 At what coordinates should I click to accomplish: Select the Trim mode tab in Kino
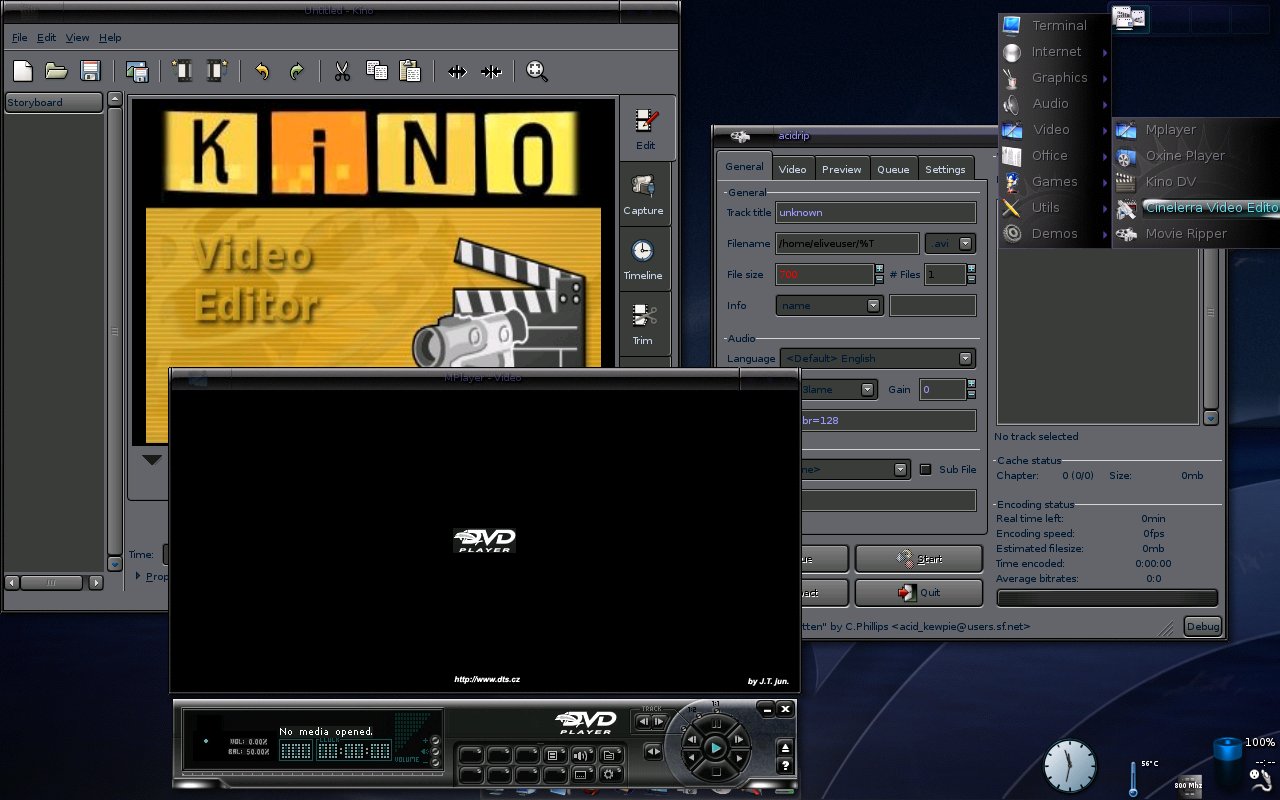[643, 324]
